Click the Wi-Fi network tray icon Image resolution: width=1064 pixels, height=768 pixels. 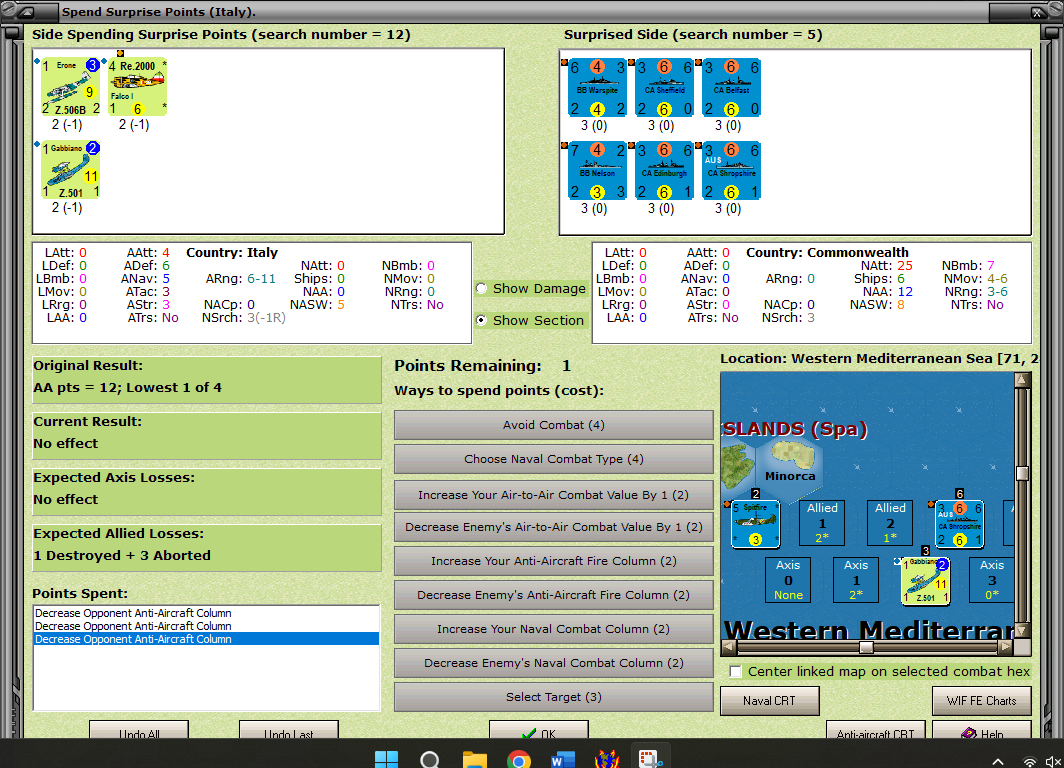pos(1029,761)
